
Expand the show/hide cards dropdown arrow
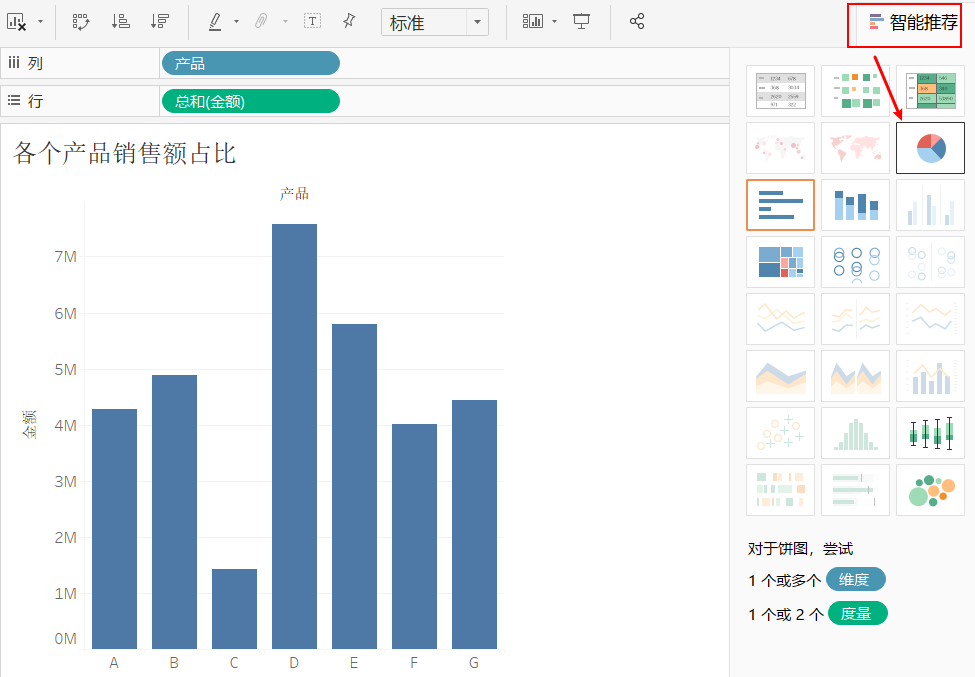point(554,22)
